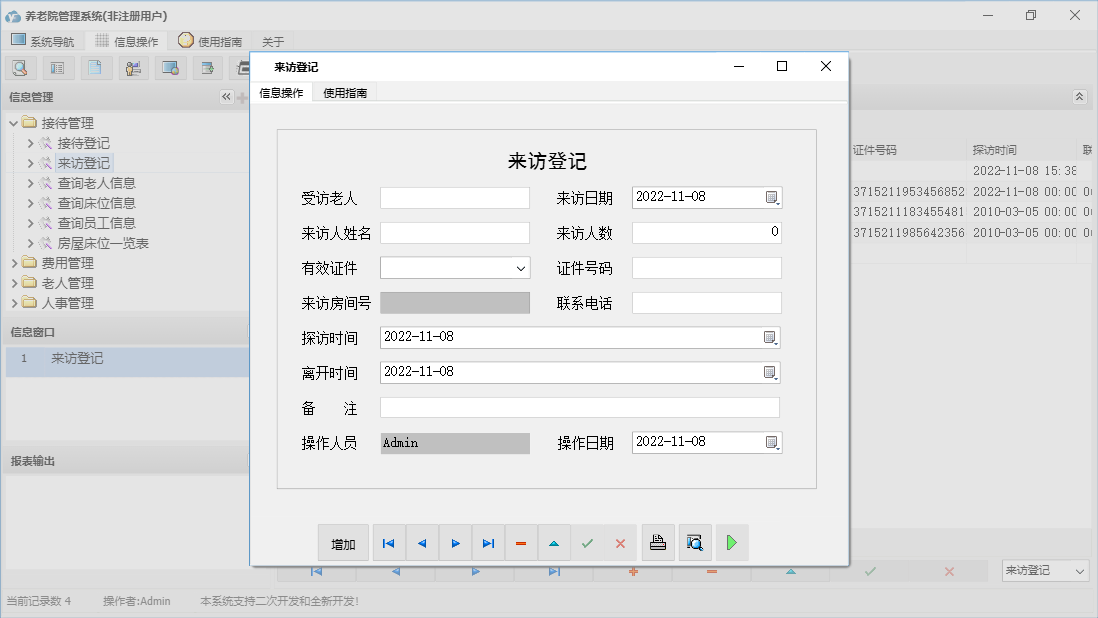Jump to the last record
This screenshot has height=618, width=1098.
coord(488,543)
